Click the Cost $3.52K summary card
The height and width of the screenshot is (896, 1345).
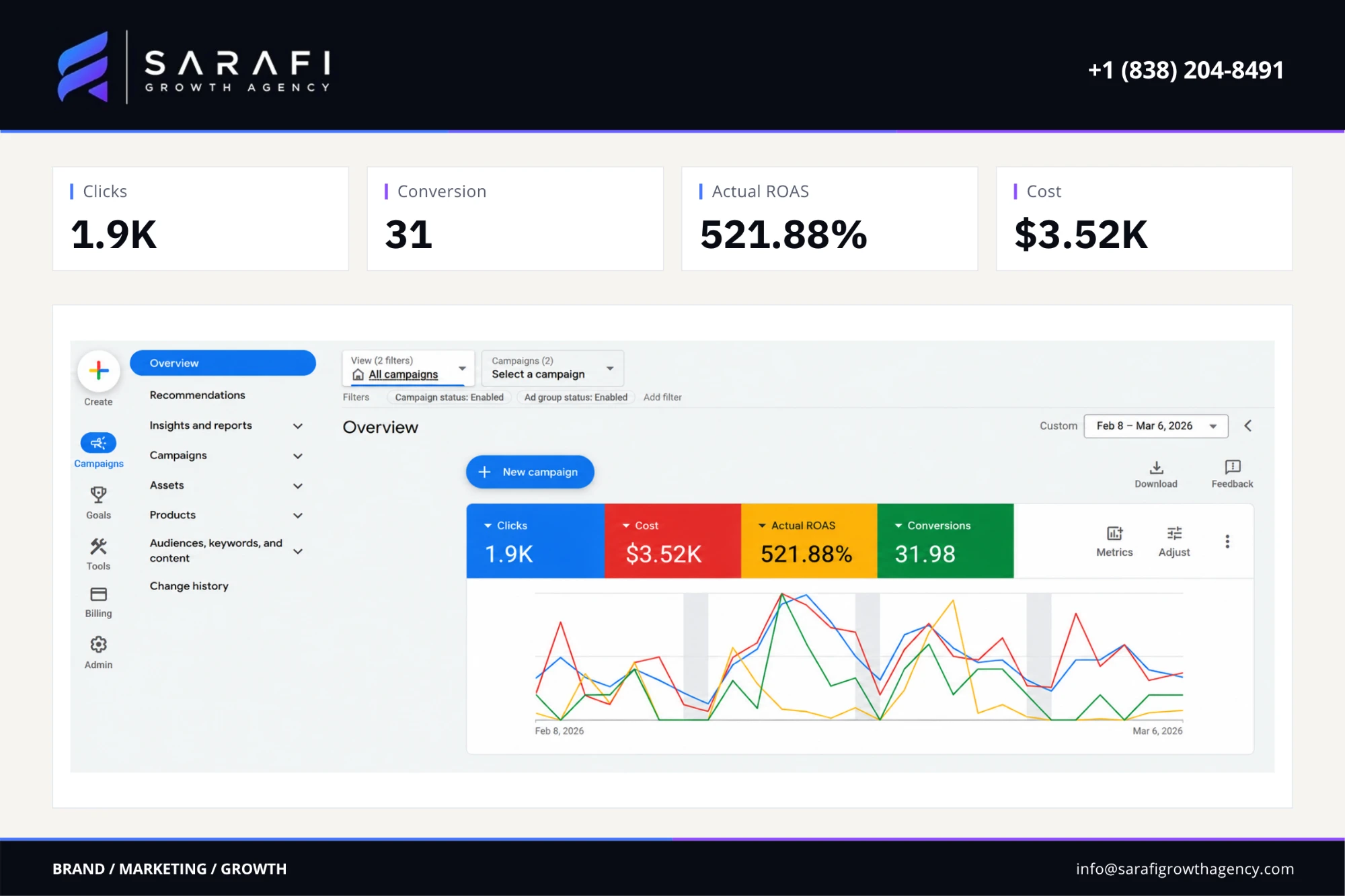[x=1144, y=219]
